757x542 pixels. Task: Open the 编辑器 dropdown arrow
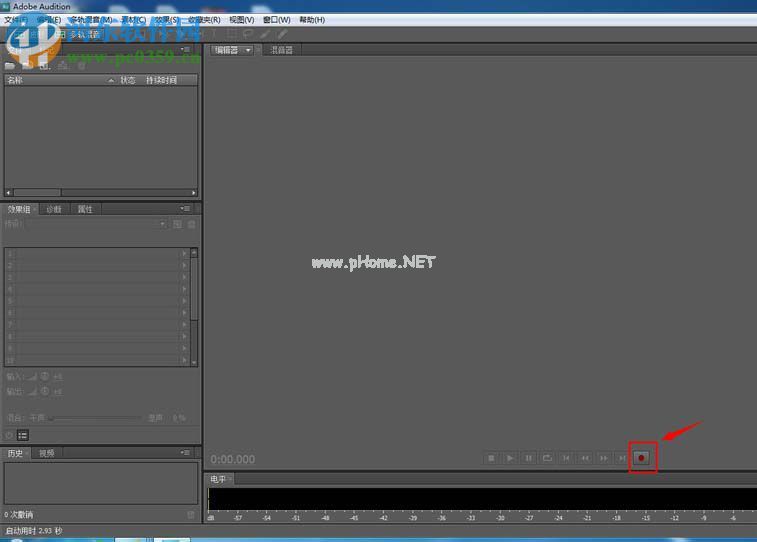click(248, 50)
